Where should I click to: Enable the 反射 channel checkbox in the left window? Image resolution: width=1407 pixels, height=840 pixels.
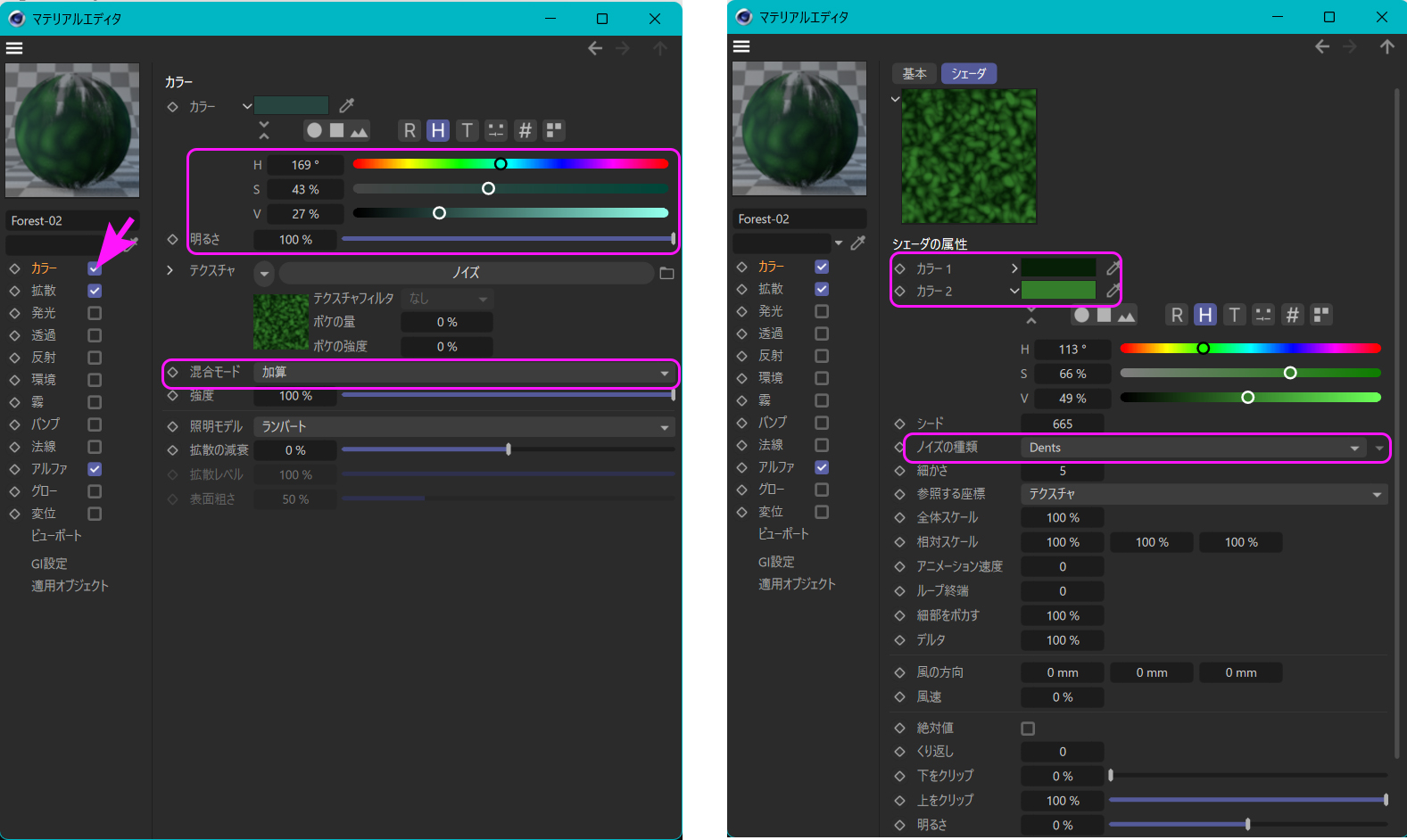(95, 358)
